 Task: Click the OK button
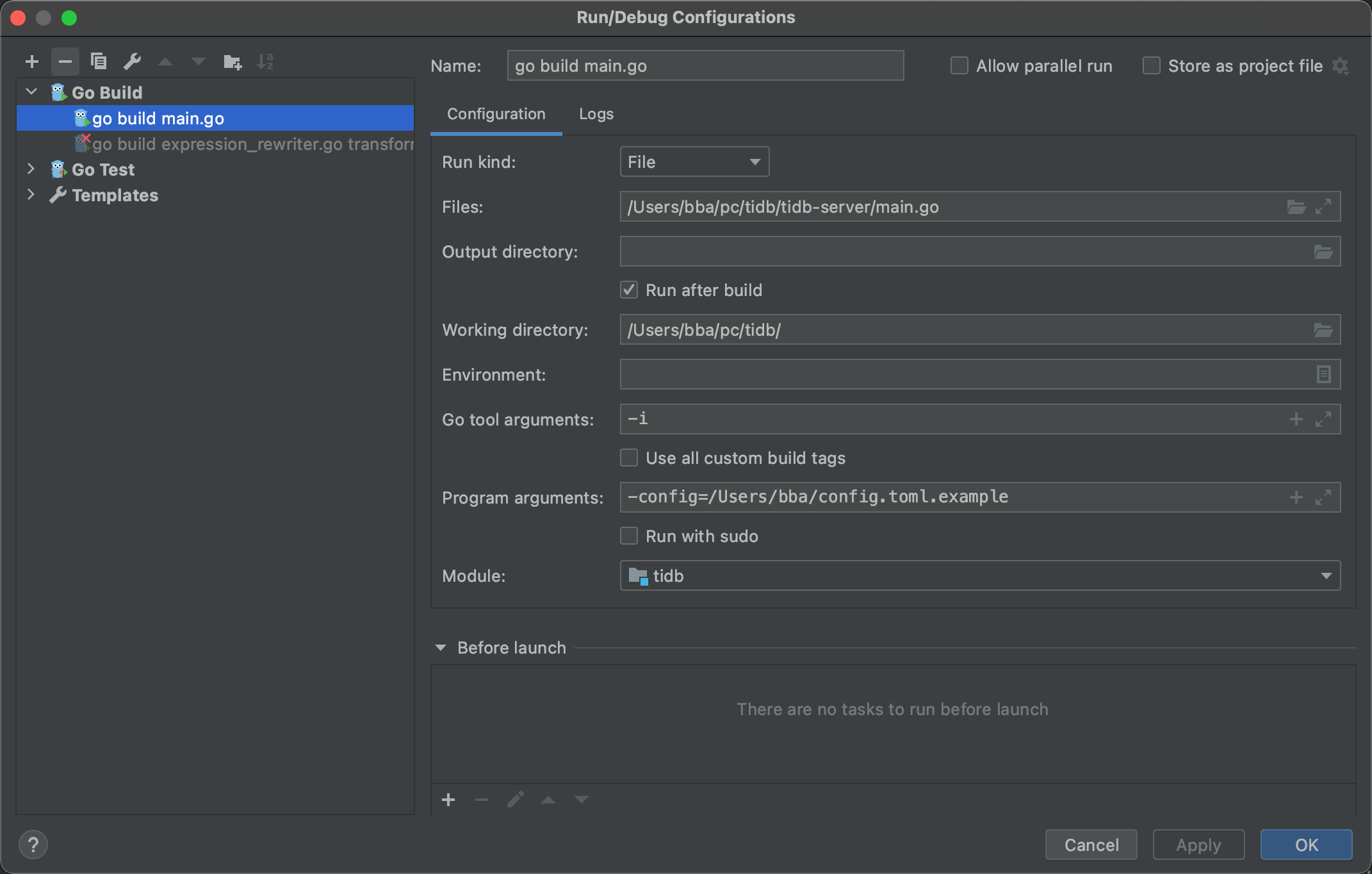(x=1306, y=845)
